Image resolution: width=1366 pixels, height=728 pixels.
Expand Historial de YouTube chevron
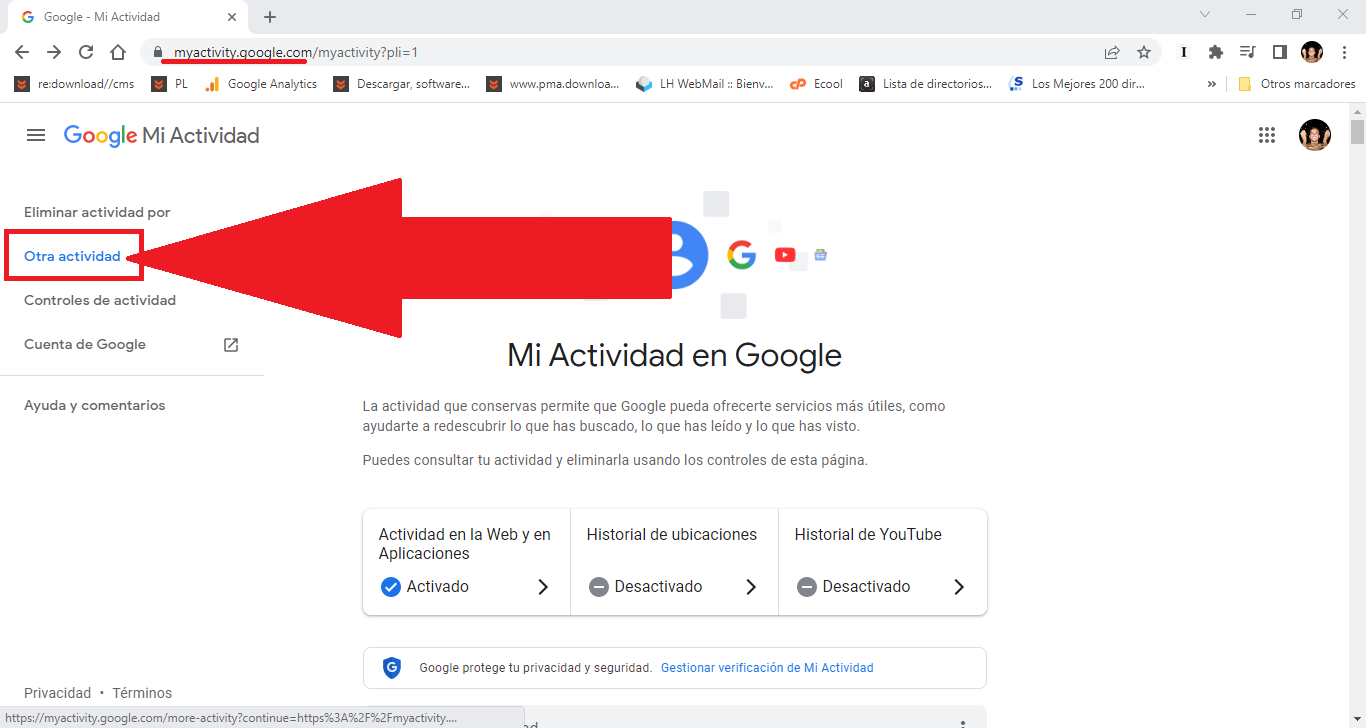pyautogui.click(x=959, y=587)
